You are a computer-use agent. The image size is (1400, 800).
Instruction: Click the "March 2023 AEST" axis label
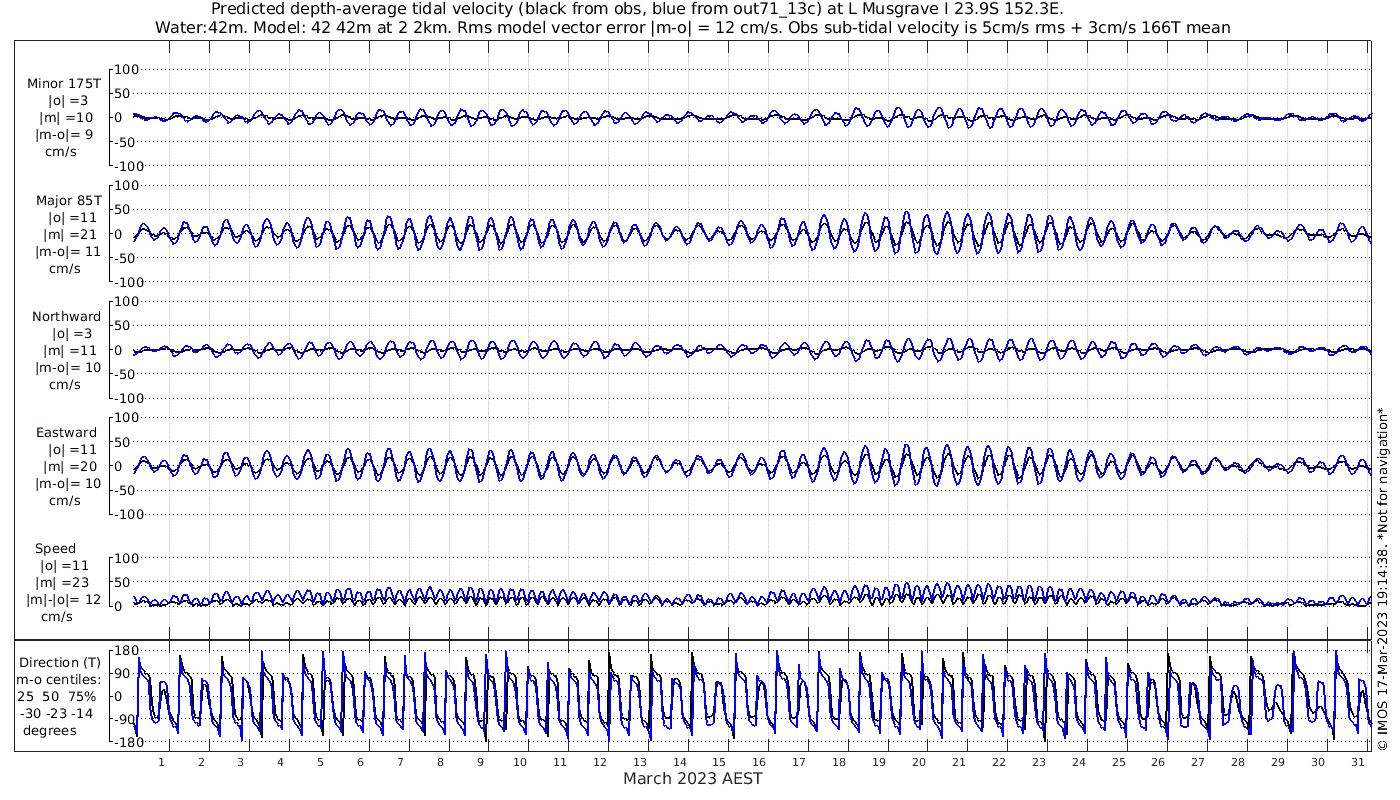point(693,779)
